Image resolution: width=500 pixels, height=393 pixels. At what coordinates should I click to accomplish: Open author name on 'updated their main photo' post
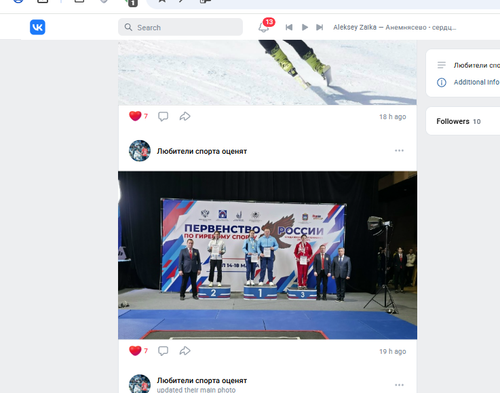[202, 380]
